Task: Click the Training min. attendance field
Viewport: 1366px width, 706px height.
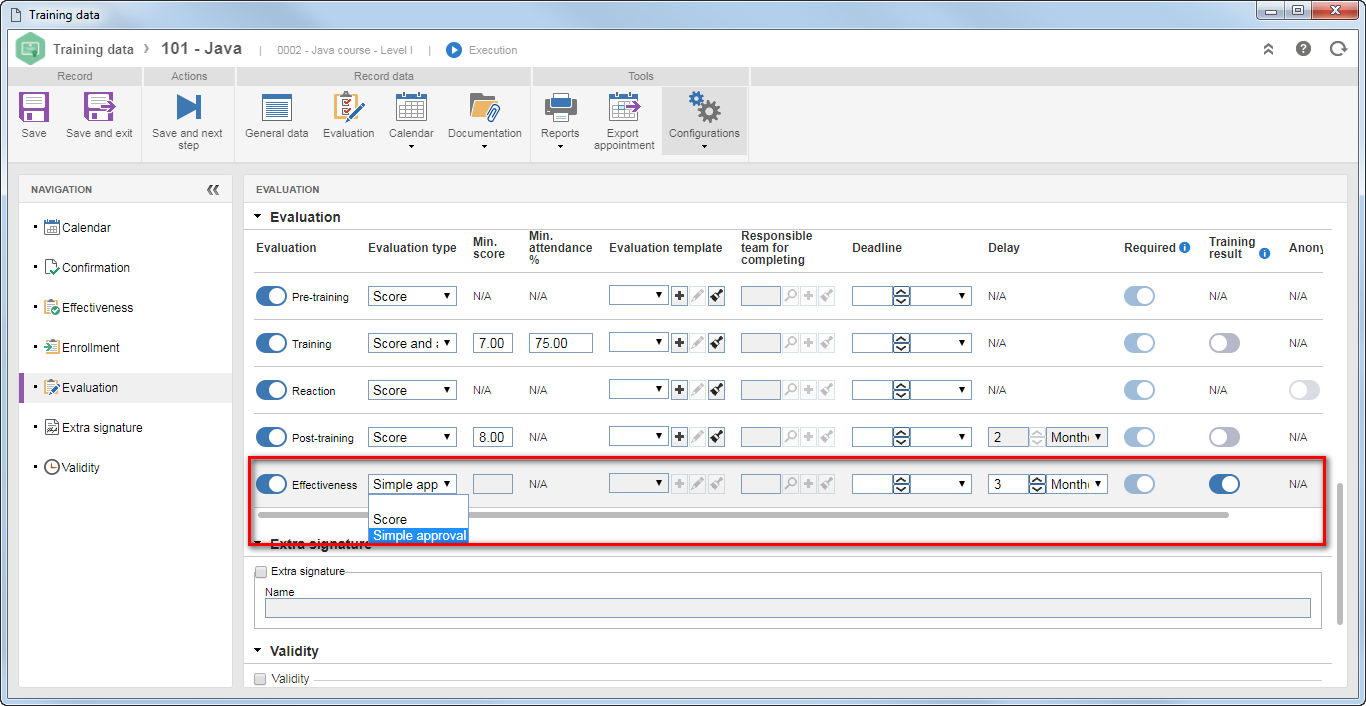Action: click(560, 343)
